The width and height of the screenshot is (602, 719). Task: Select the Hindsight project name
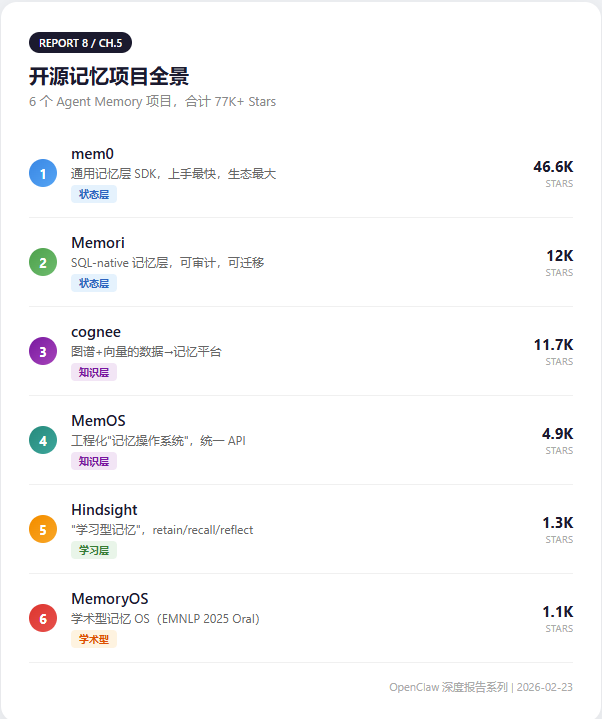point(104,509)
